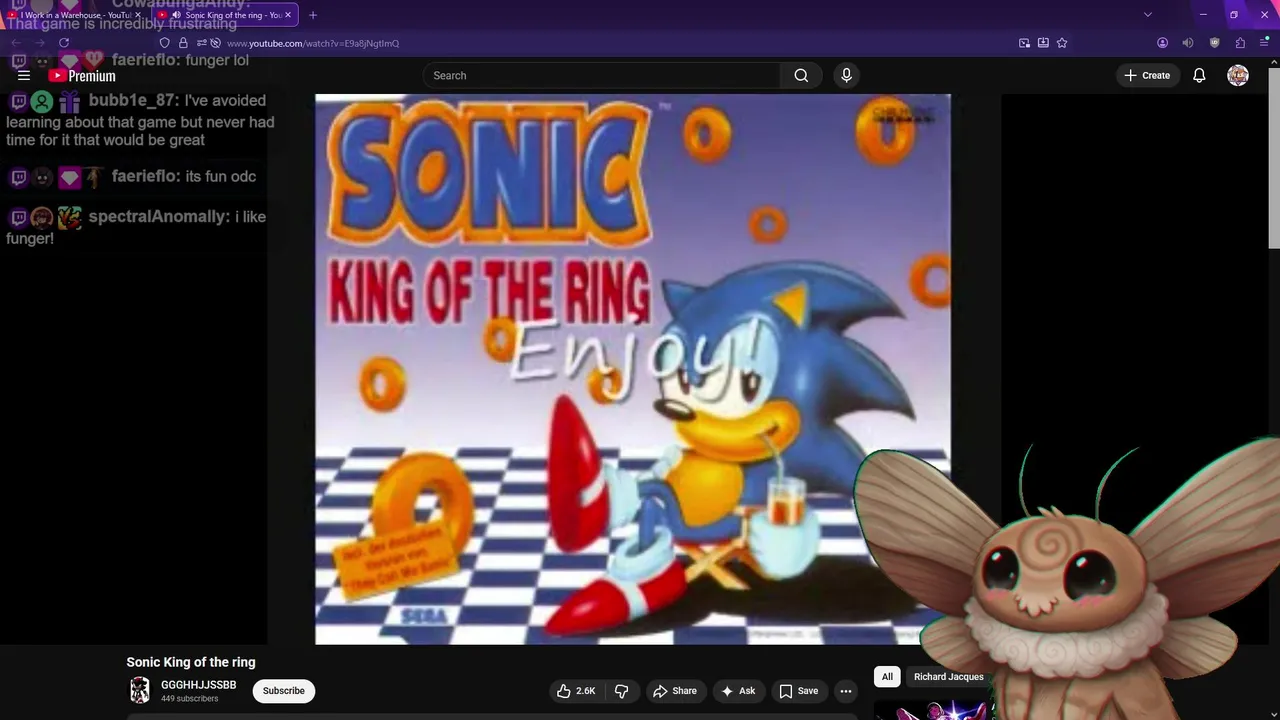Select the 'Sonic King of the ring' tab
The image size is (1280, 720).
click(225, 15)
